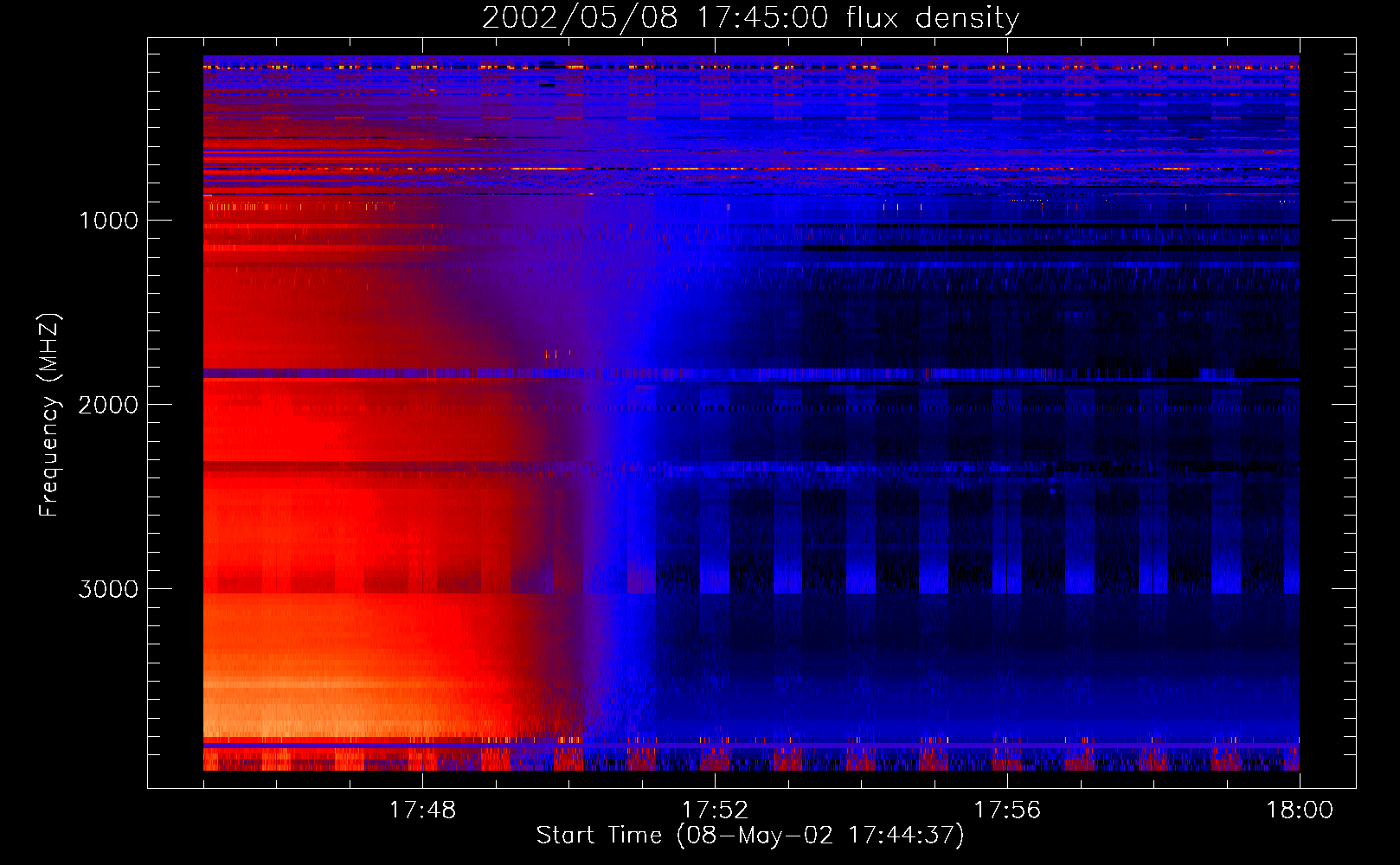Click the 2000 frequency tick label

(108, 405)
